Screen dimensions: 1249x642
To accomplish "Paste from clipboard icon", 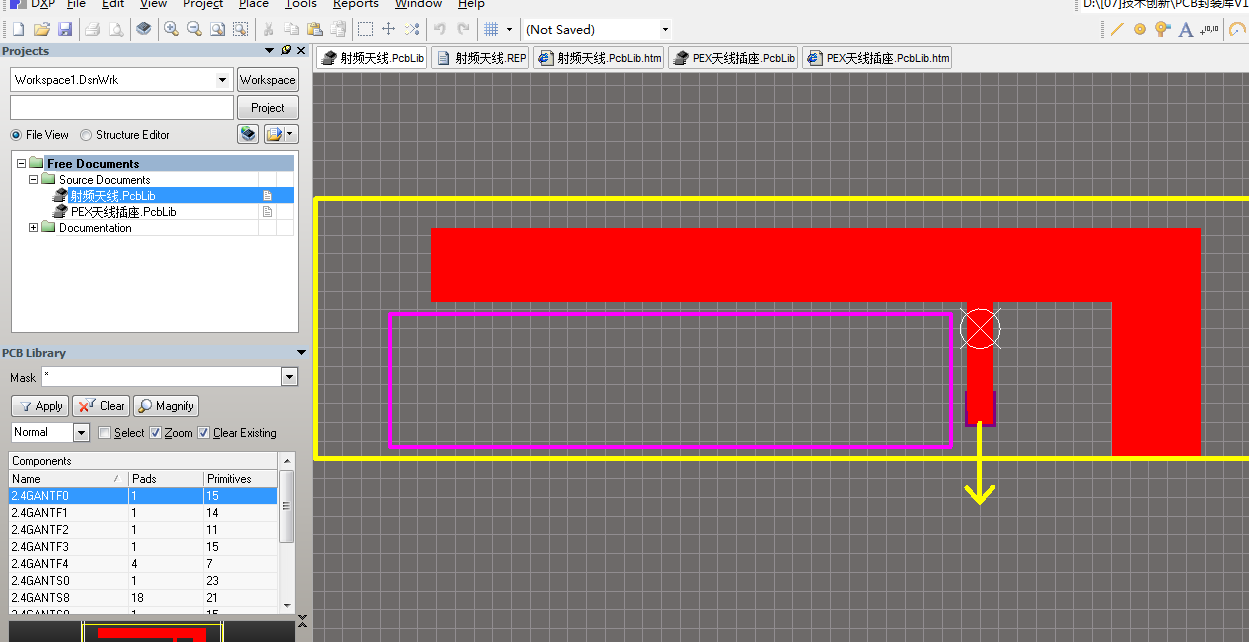I will point(315,29).
